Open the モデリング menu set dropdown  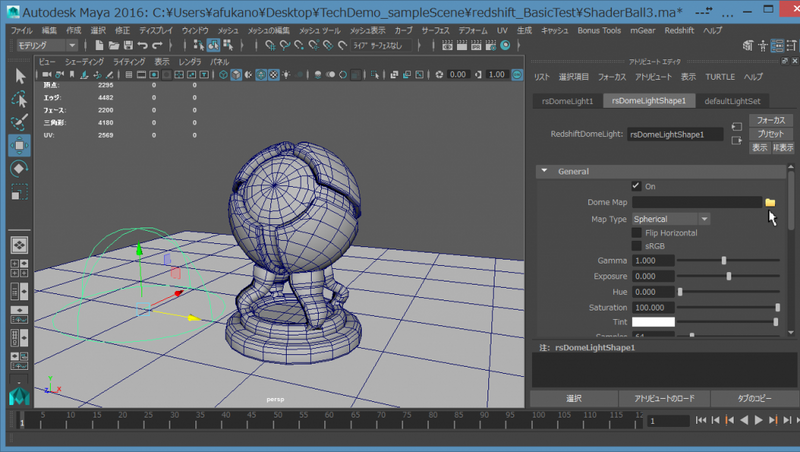point(46,45)
